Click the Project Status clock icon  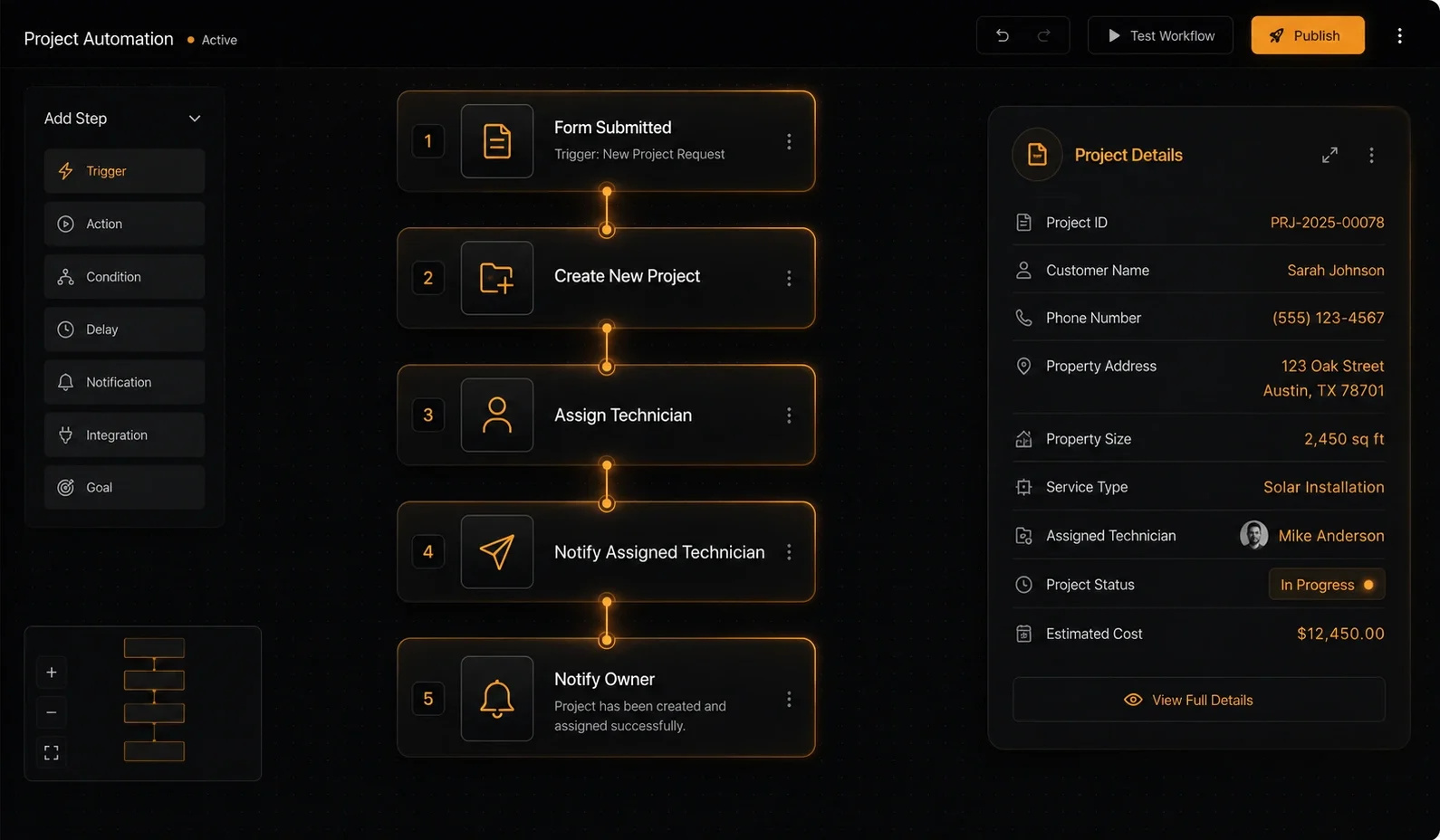pos(1023,585)
